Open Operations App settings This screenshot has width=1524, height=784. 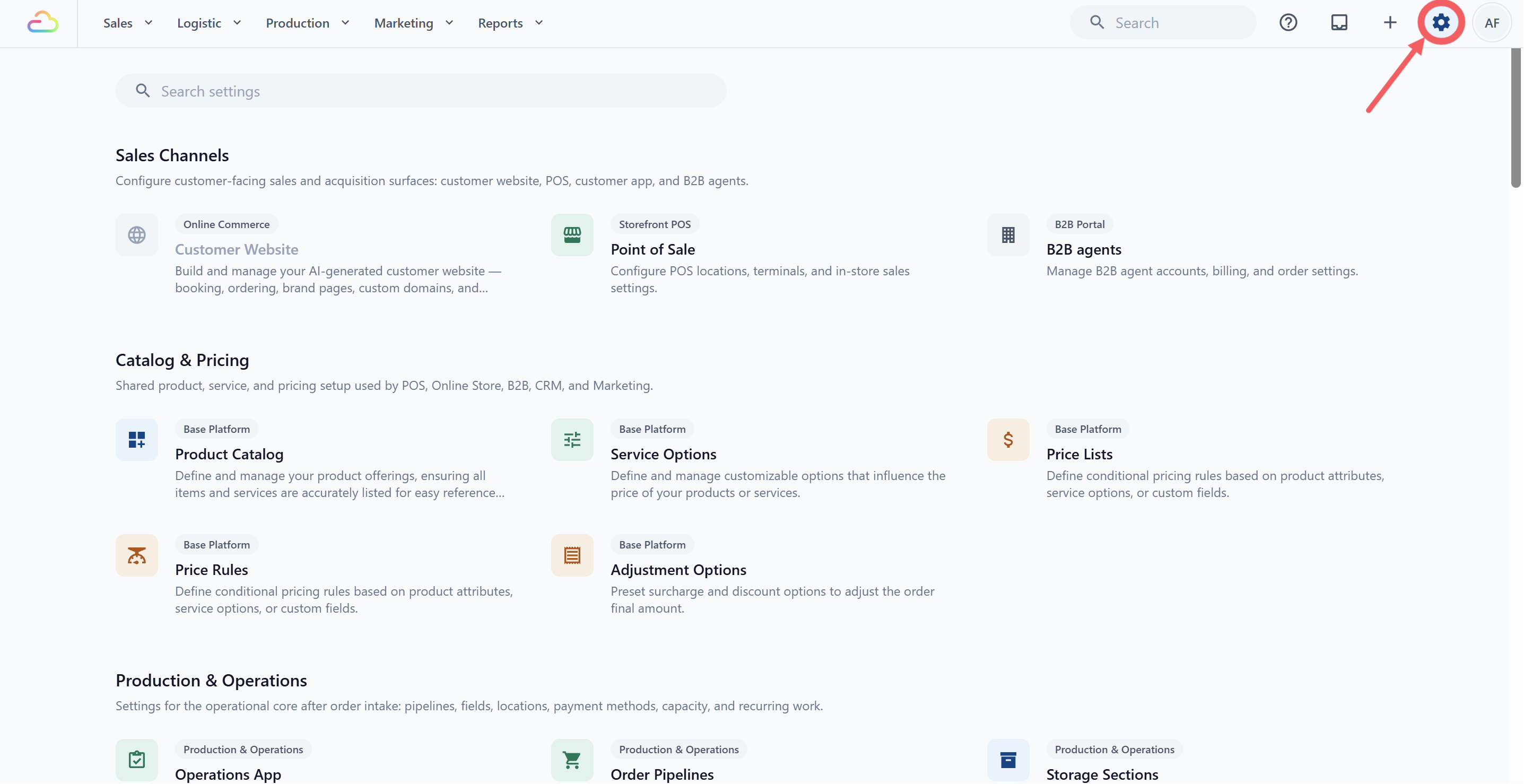click(228, 774)
